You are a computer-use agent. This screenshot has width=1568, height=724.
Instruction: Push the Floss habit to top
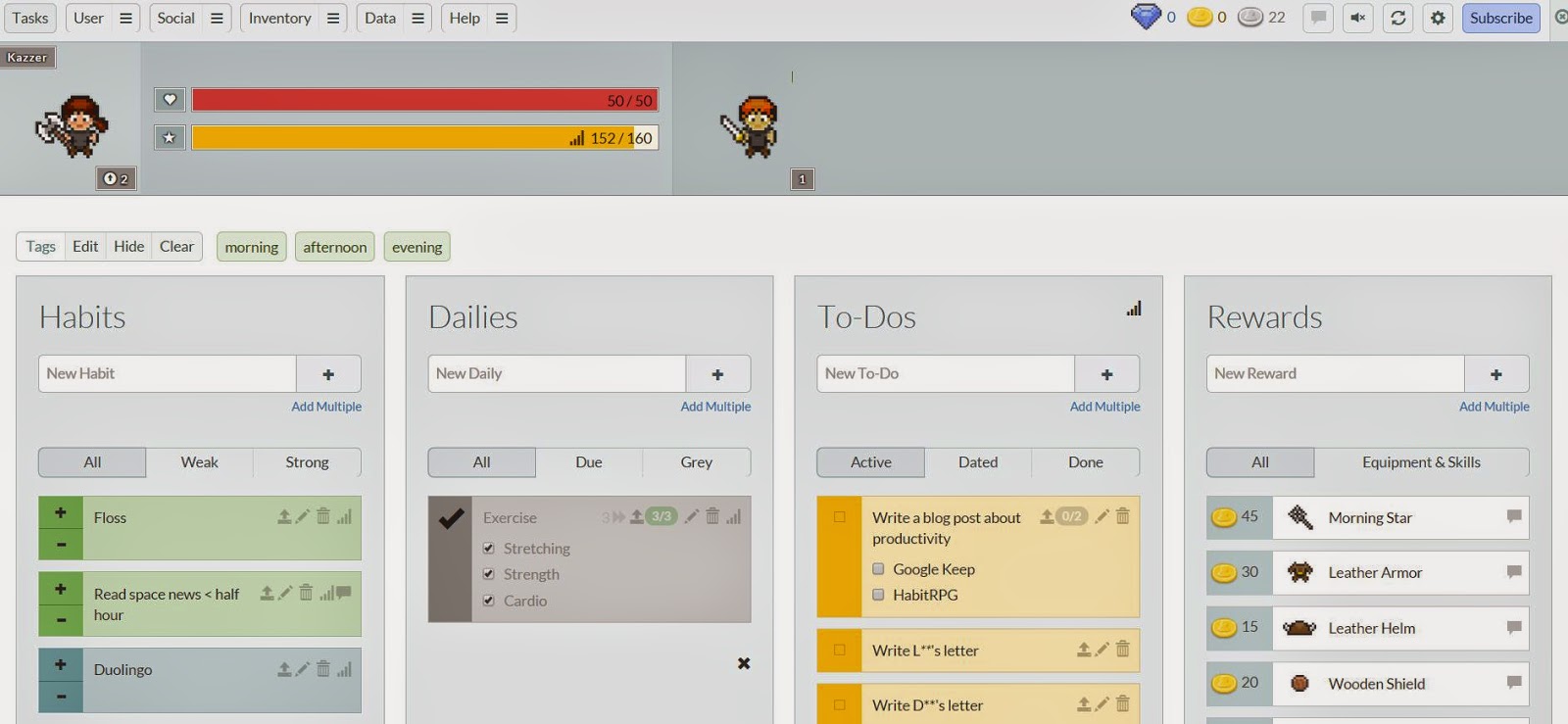[x=284, y=516]
